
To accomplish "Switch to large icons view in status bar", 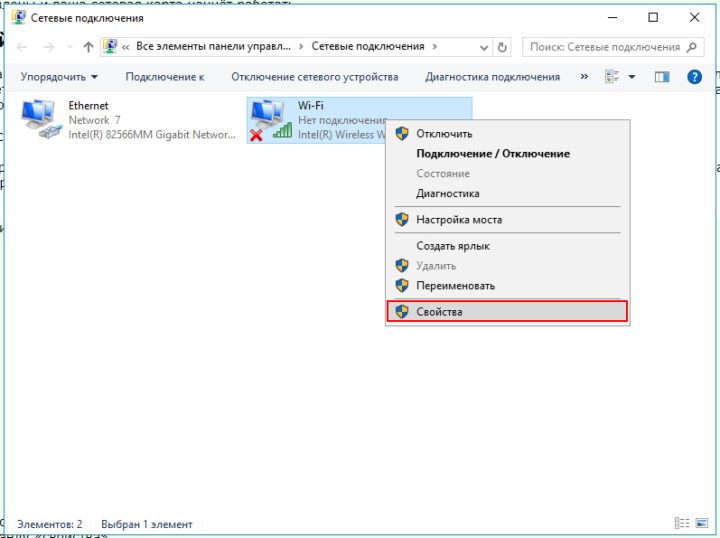I will point(702,523).
